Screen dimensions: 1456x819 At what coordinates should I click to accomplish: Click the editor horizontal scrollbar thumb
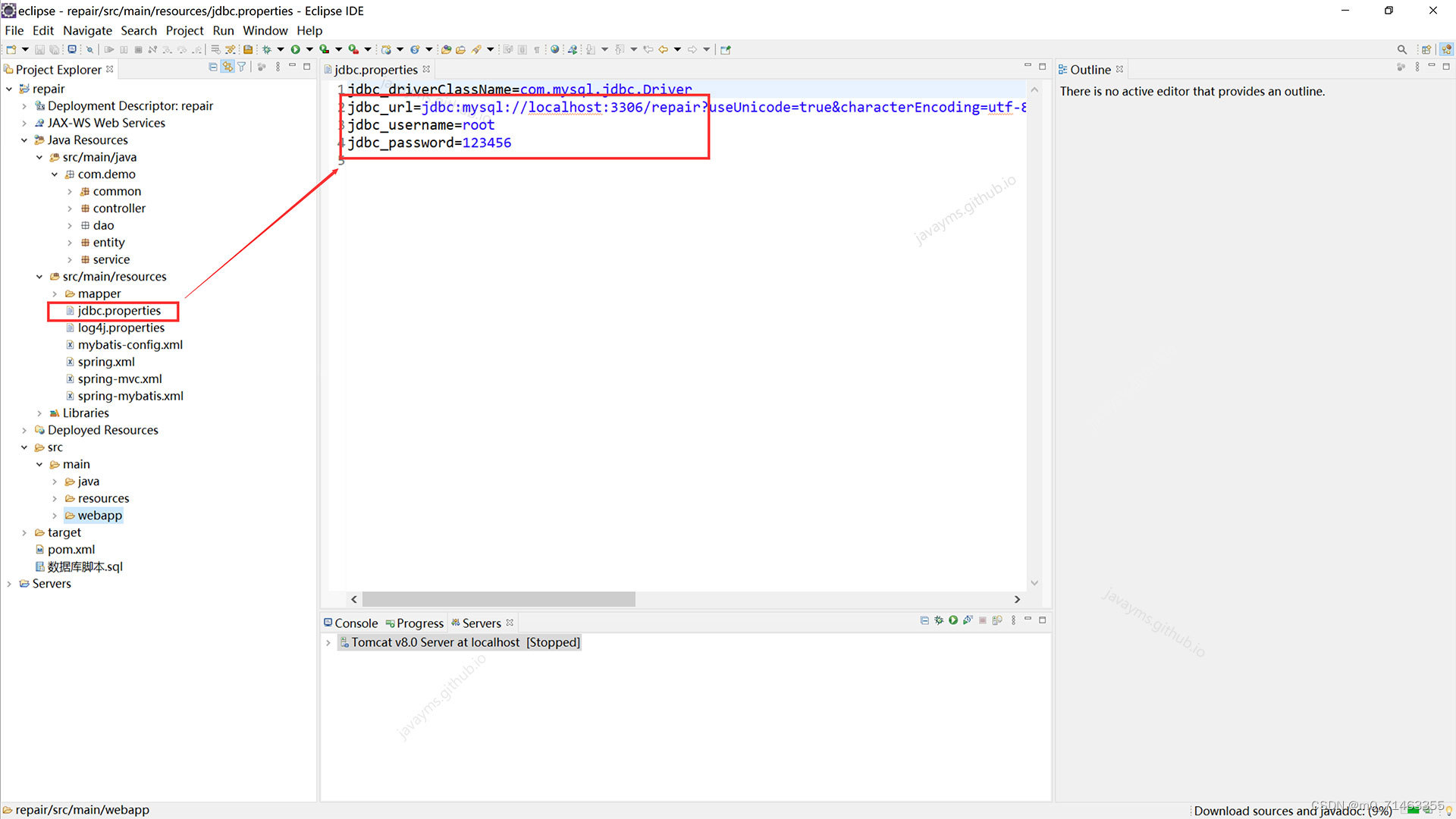tap(498, 599)
